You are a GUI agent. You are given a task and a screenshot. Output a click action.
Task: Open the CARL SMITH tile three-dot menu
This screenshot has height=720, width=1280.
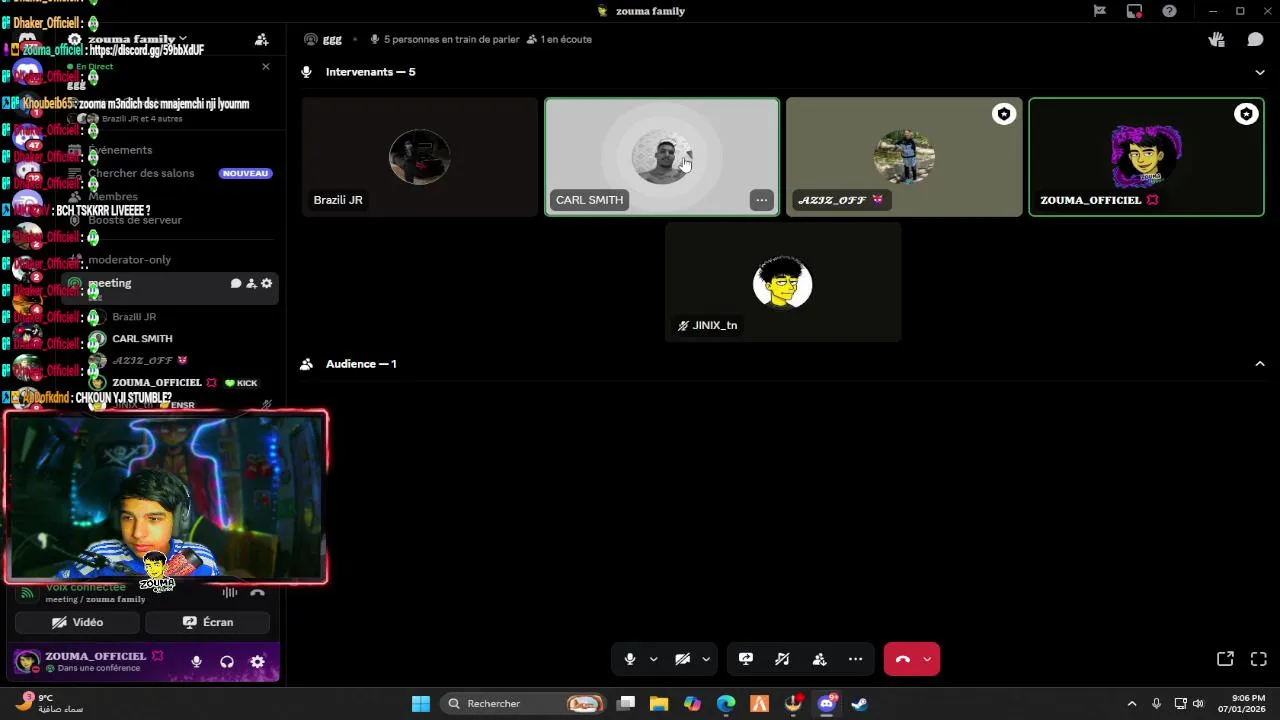tap(762, 200)
